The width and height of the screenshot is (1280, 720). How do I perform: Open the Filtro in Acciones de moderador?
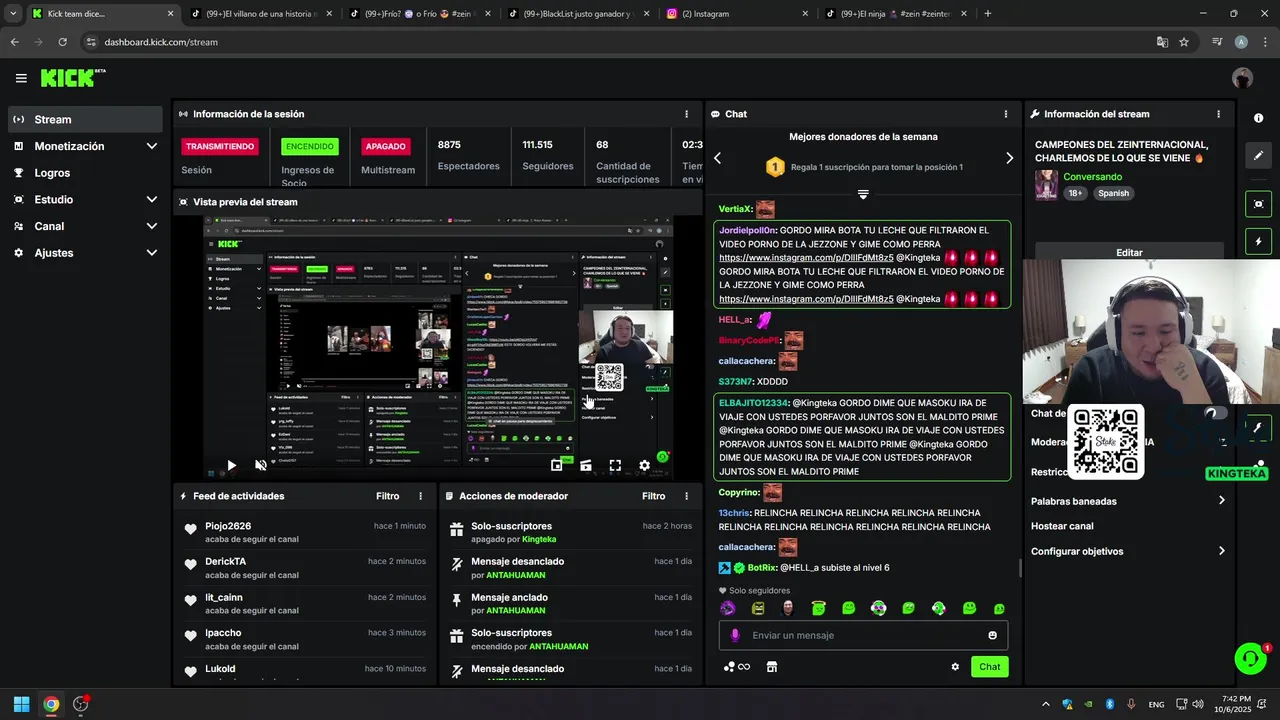click(653, 496)
